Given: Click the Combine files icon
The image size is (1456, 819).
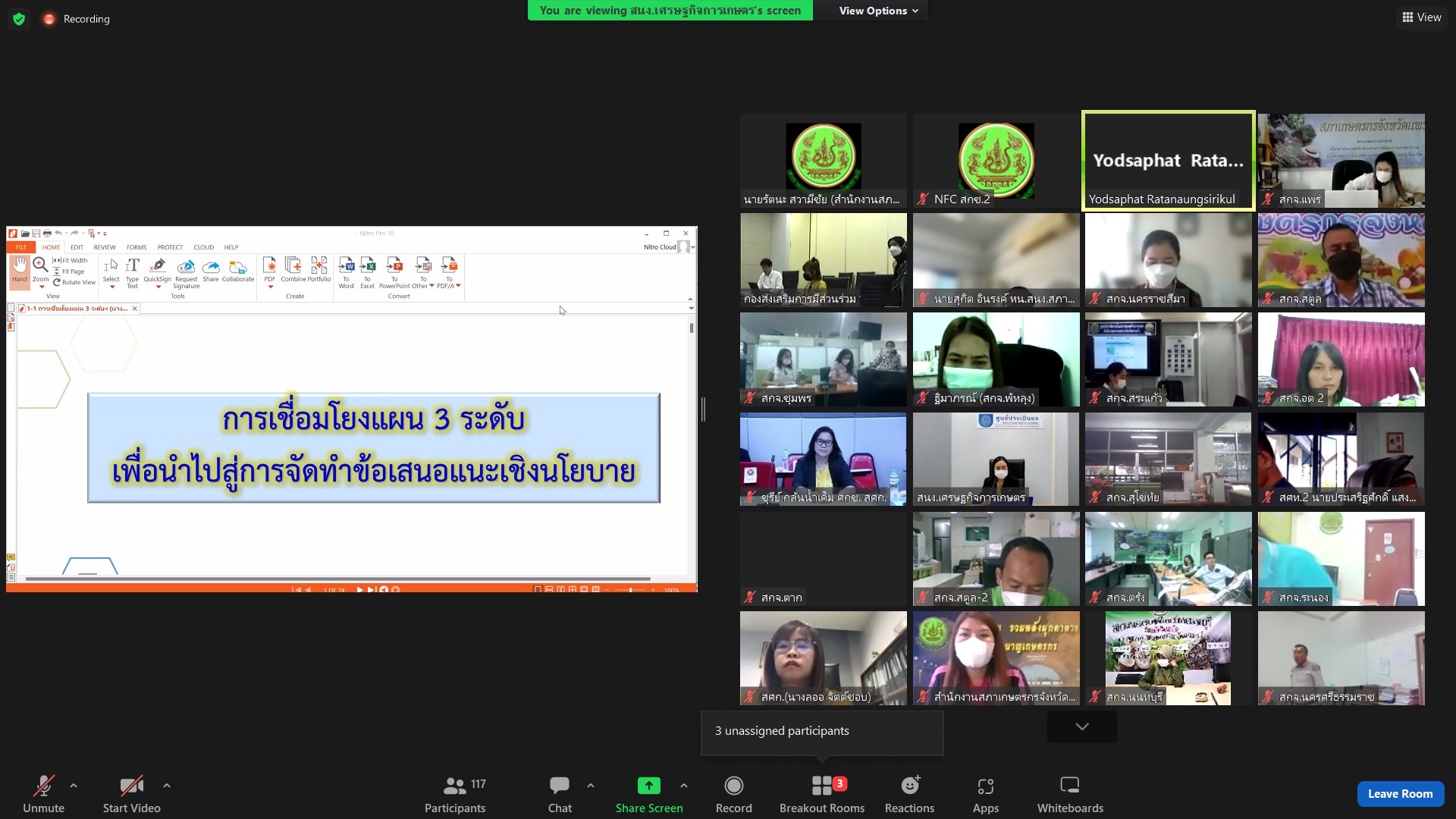Looking at the screenshot, I should coord(293,270).
